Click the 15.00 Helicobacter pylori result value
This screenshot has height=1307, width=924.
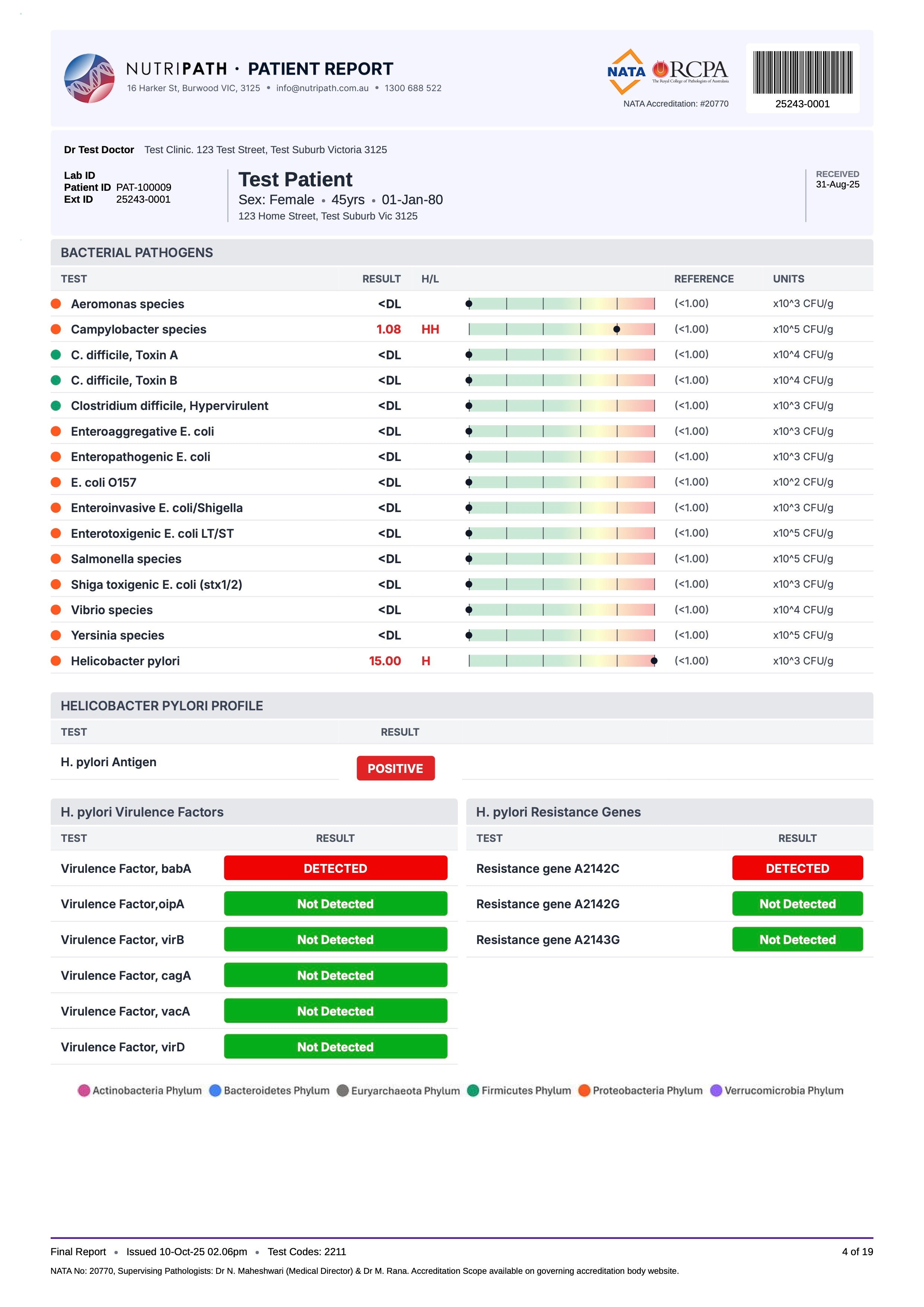coord(385,661)
